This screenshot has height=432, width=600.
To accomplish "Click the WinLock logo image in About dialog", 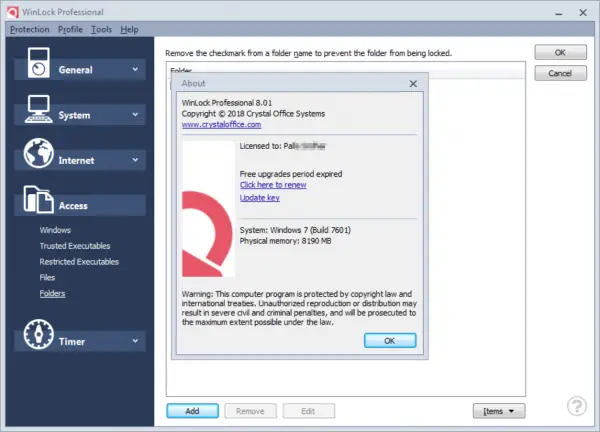I will pyautogui.click(x=208, y=209).
